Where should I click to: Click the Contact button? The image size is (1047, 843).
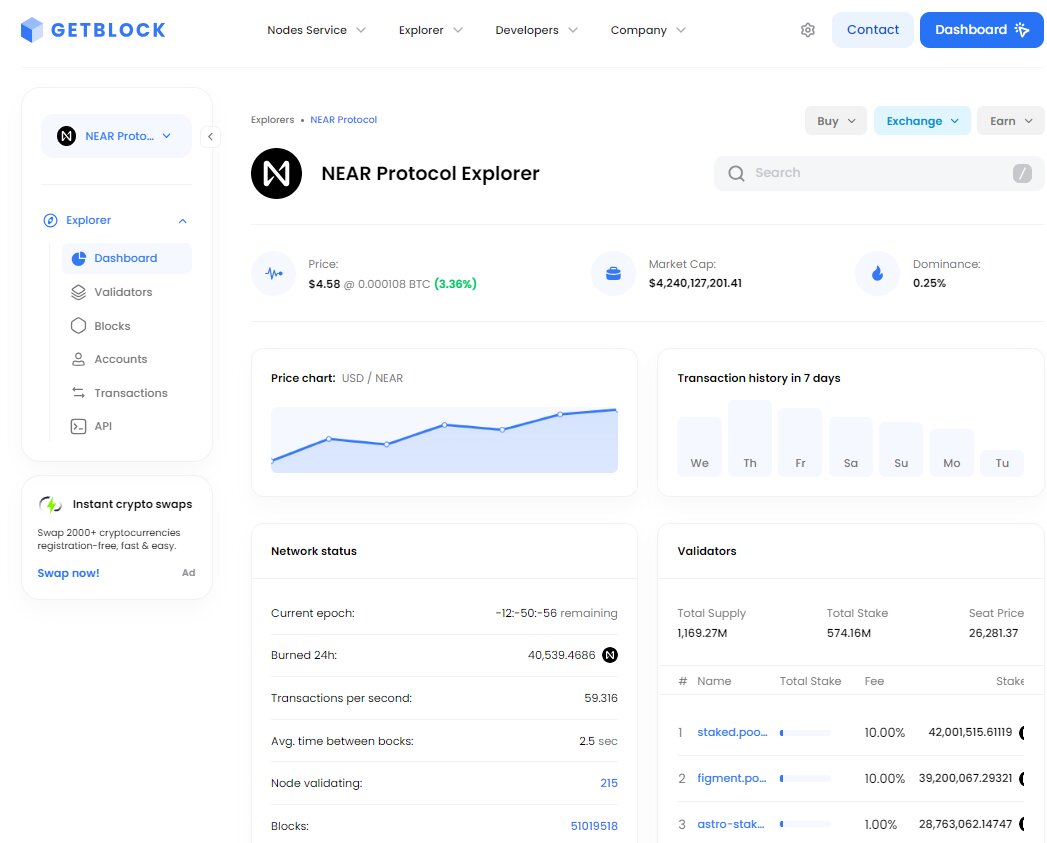[872, 30]
